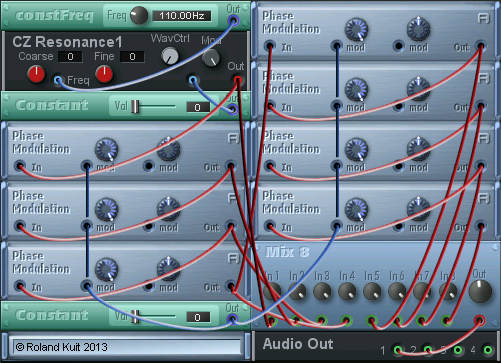
Task: Click Out jack of Constant module above copyright note
Action: tap(232, 319)
